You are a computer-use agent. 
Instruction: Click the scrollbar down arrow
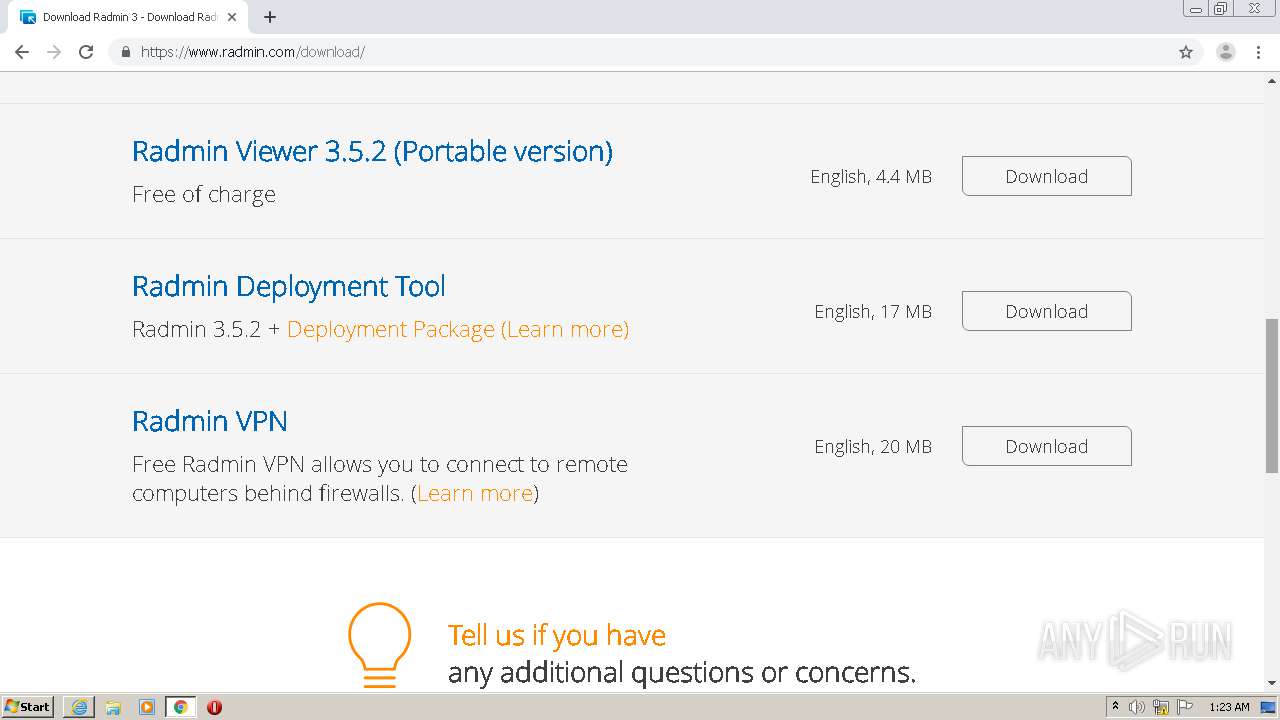tap(1272, 683)
